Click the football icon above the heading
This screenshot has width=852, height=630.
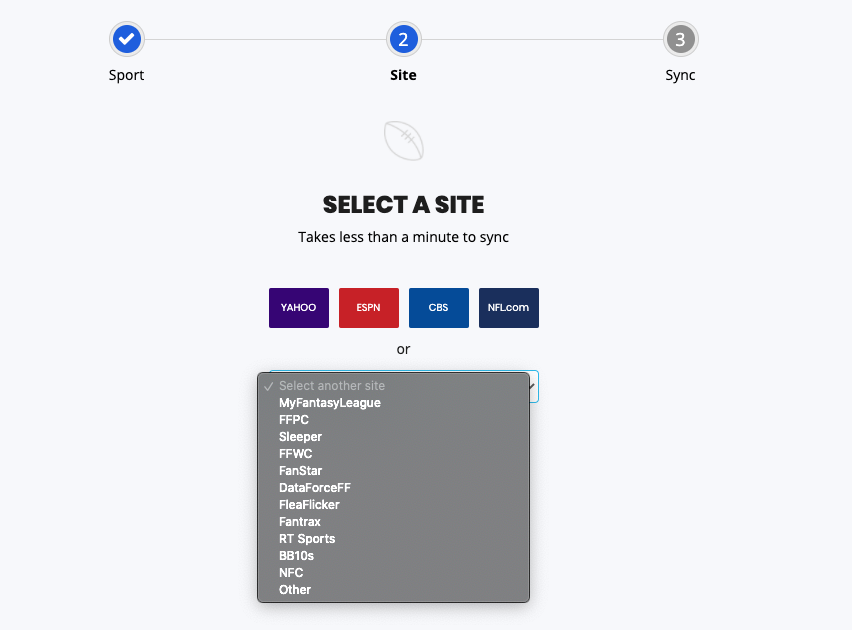click(x=404, y=141)
